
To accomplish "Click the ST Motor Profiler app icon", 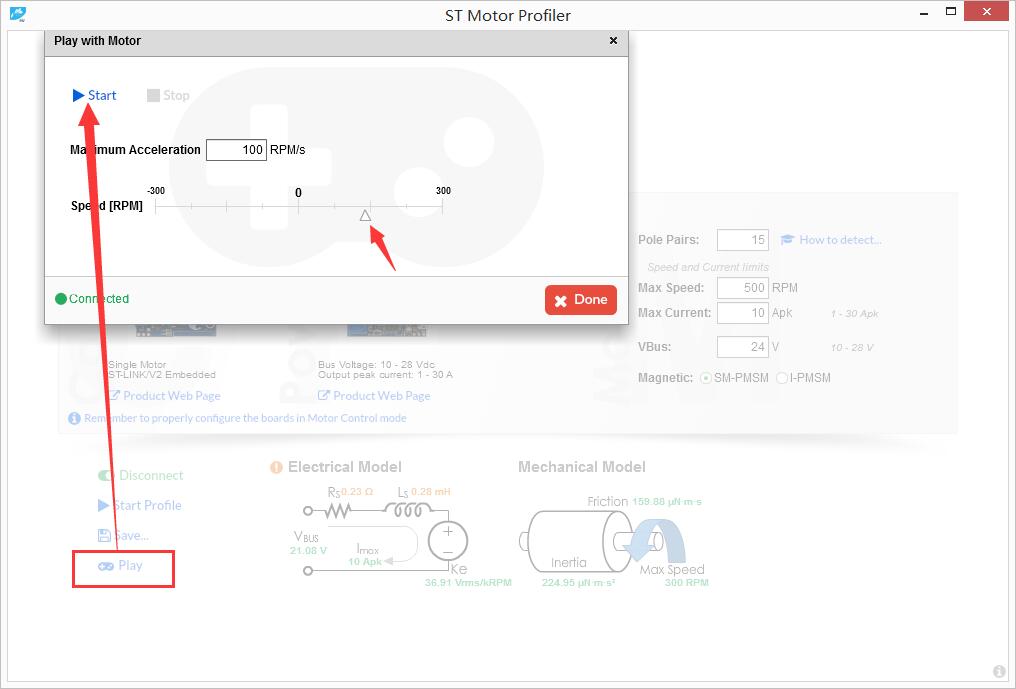I will (17, 14).
